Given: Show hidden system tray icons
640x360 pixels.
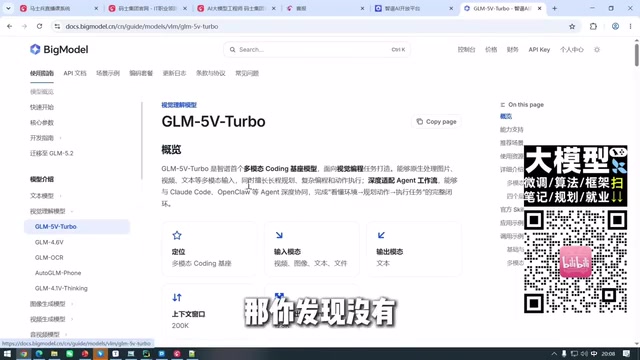Looking at the screenshot, I should [x=554, y=353].
